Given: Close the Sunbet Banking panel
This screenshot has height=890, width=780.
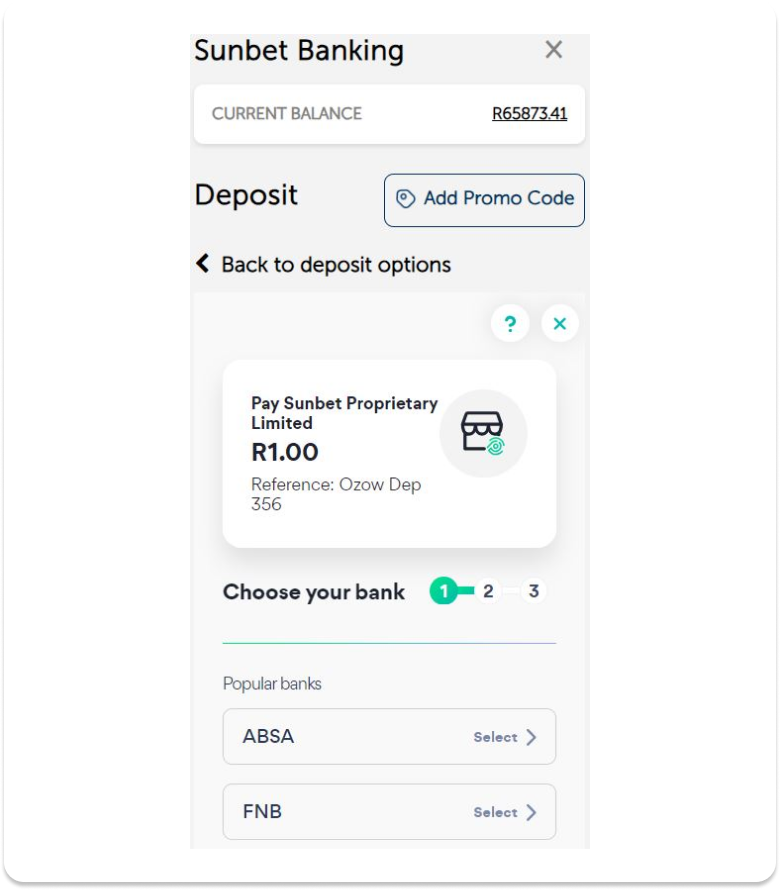Looking at the screenshot, I should (x=553, y=50).
